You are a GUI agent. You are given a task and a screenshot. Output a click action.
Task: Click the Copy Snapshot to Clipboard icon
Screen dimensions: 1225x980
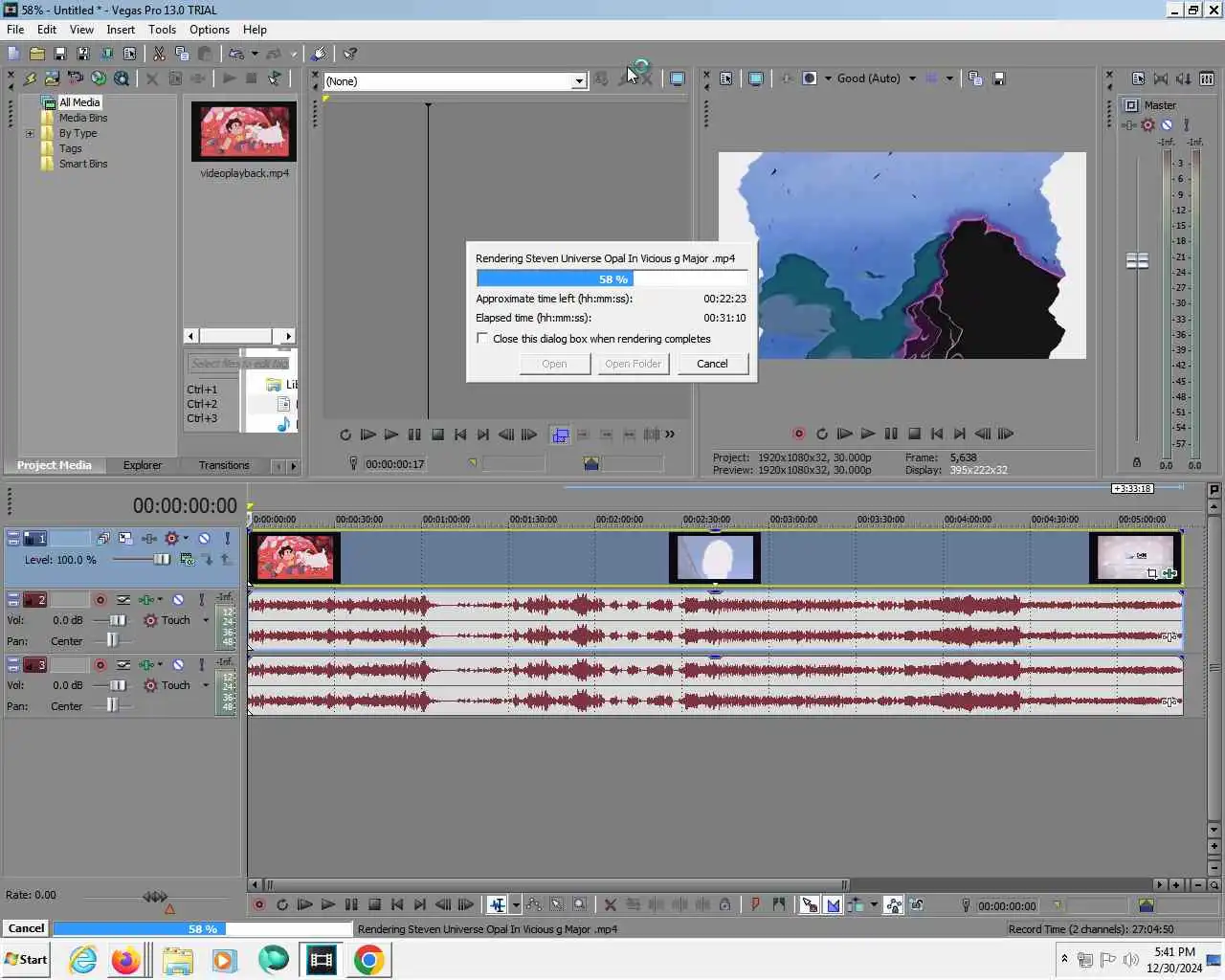(x=975, y=78)
